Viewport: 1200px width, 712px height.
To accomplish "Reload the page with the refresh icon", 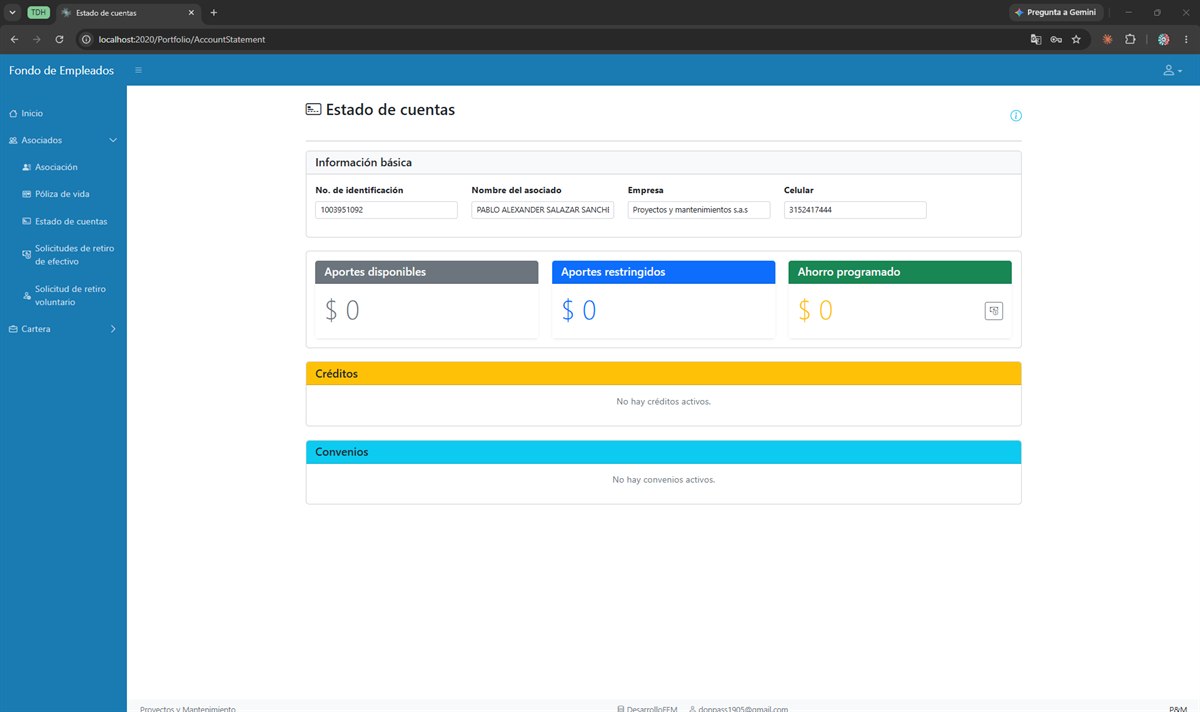I will click(x=59, y=39).
